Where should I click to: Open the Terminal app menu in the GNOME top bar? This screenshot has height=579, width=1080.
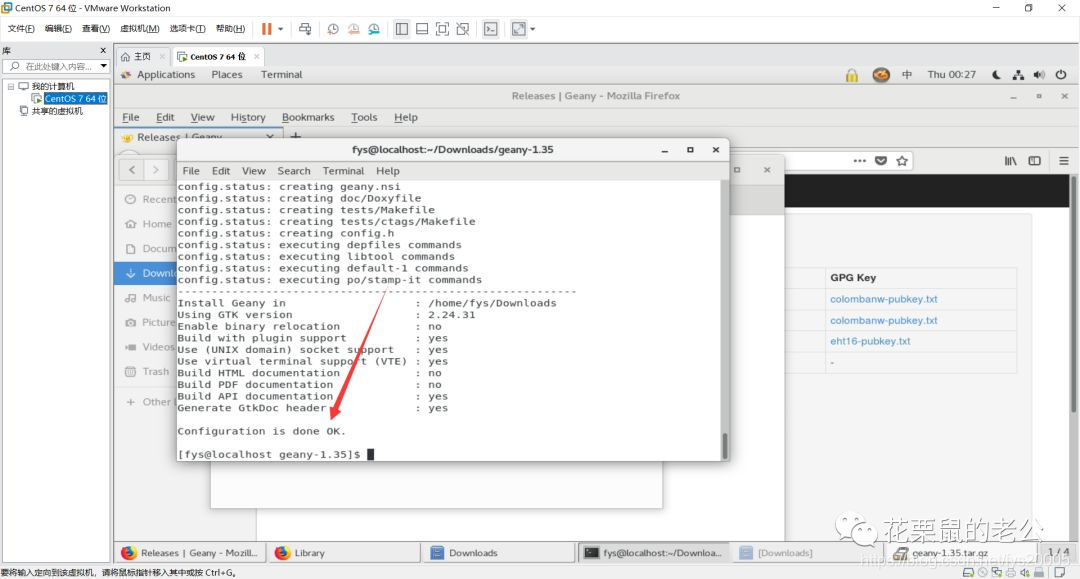coord(281,74)
